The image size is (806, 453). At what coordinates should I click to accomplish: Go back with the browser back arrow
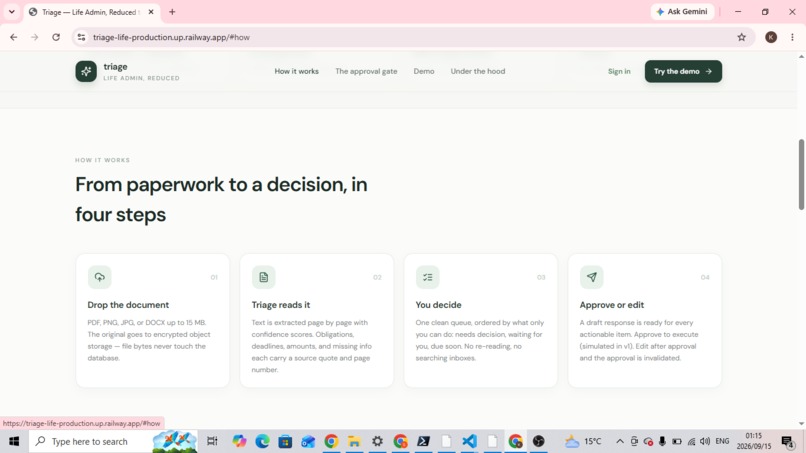point(13,37)
